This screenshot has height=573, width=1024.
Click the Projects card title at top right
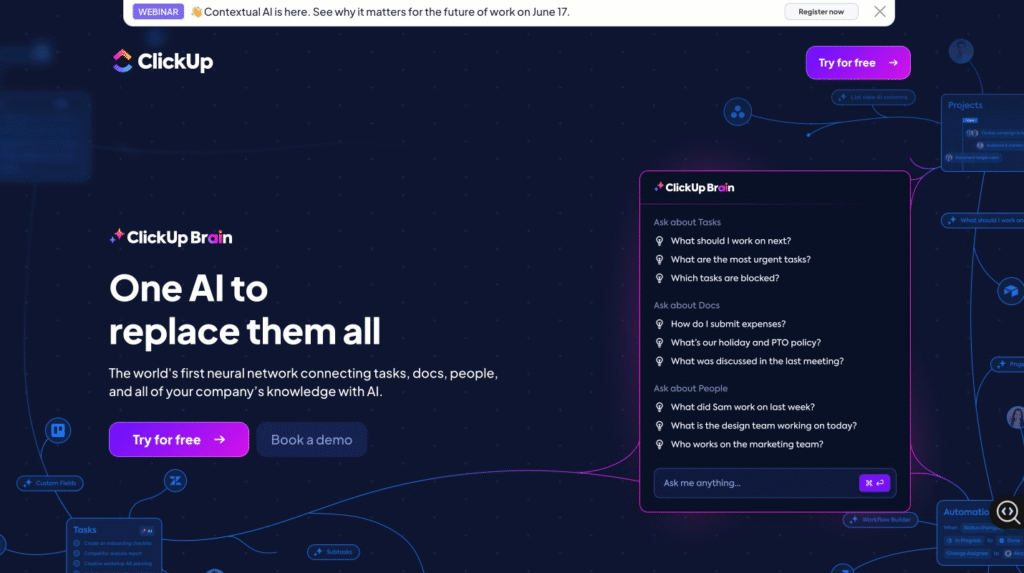point(965,105)
